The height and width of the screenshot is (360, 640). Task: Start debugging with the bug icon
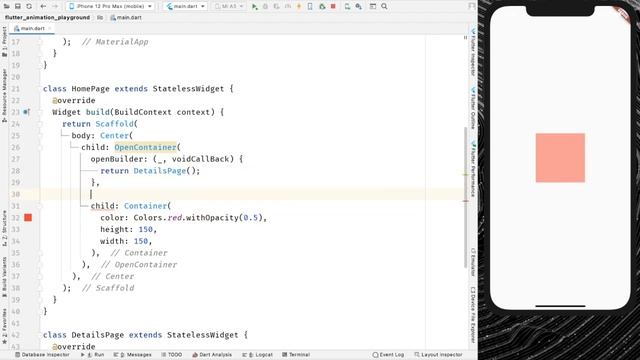tap(265, 6)
